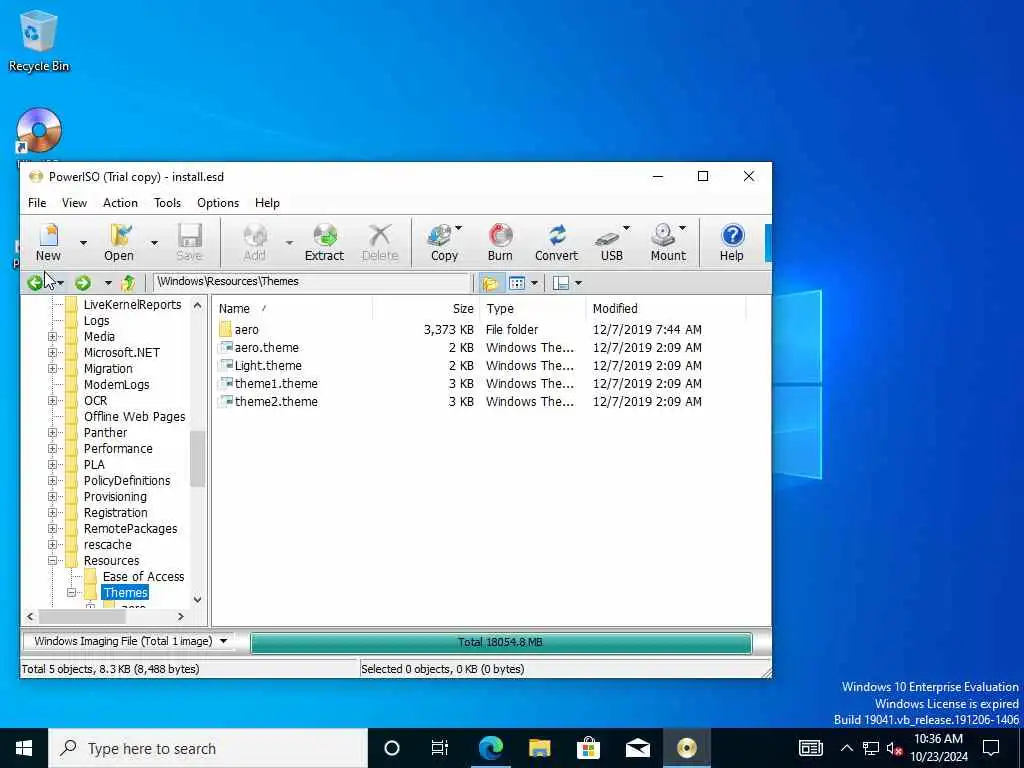
Task: Click the Copy disc toolbar icon
Action: [x=443, y=242]
